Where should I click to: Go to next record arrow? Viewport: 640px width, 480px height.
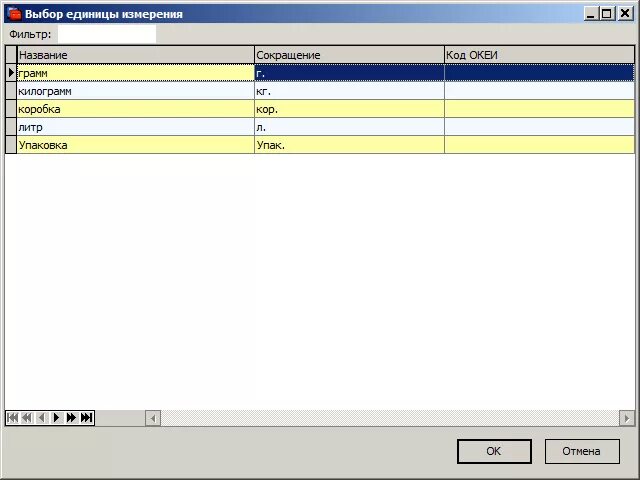click(56, 418)
